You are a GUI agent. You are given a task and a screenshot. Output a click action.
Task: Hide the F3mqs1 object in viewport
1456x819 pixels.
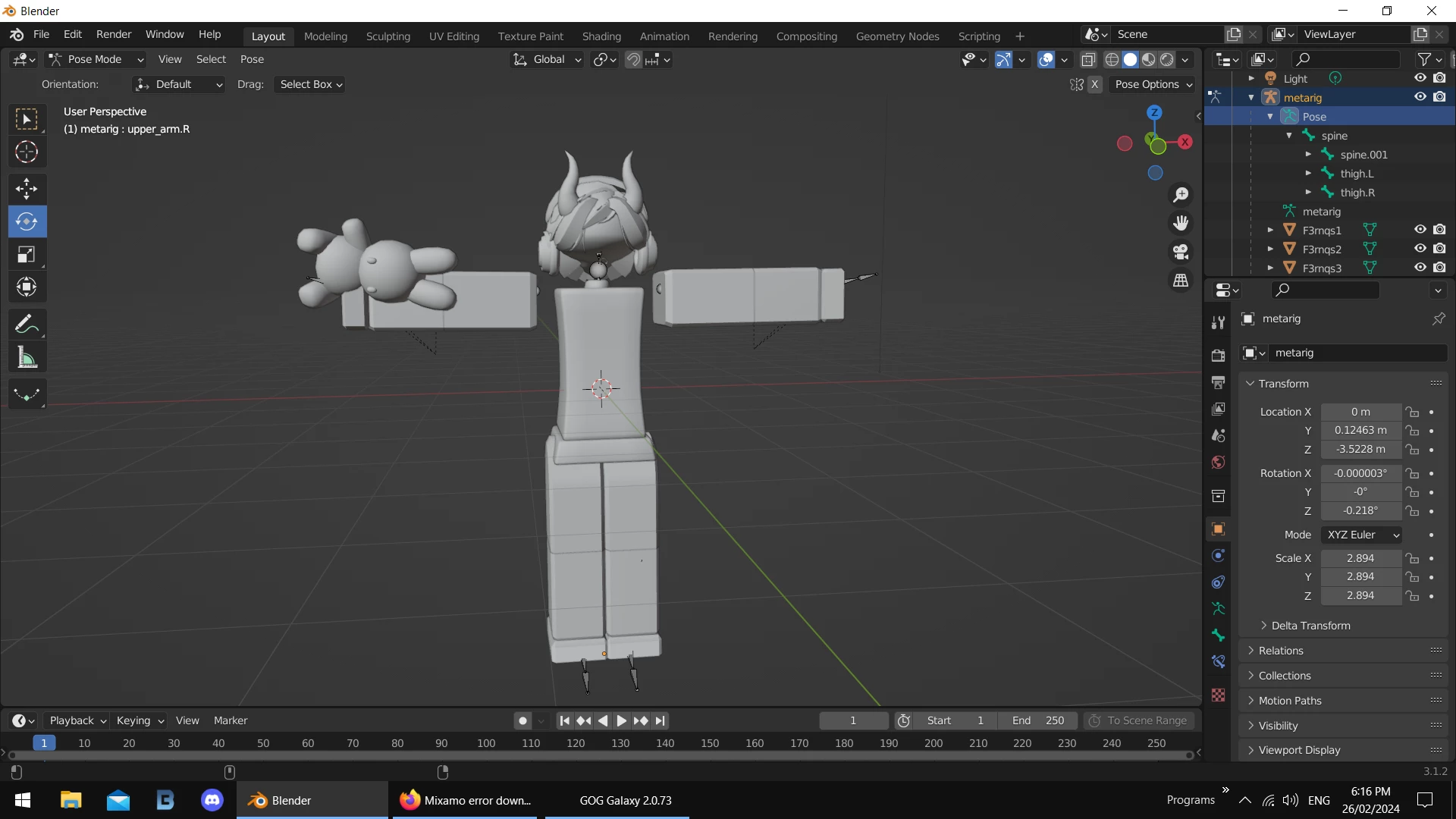point(1420,230)
